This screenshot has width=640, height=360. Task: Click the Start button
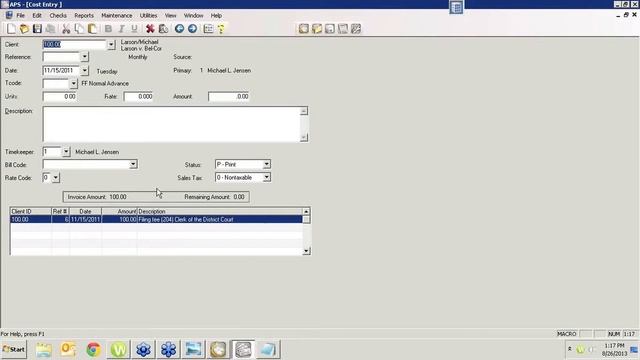coord(14,349)
